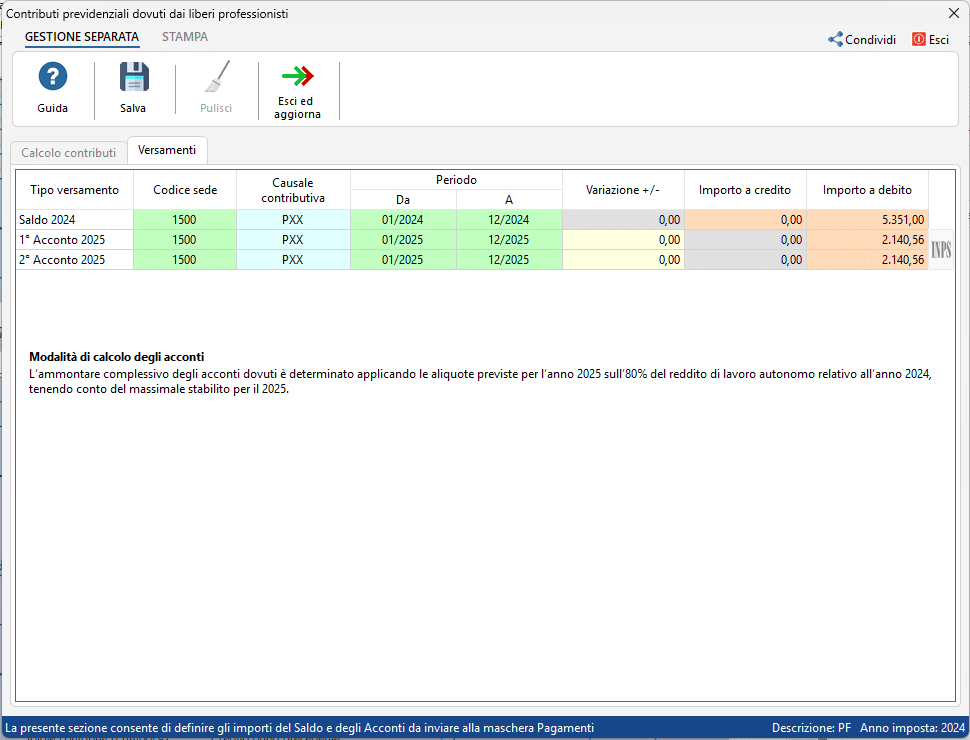
Task: Click Variazione field for 2° Acconto 2025
Action: click(x=623, y=260)
